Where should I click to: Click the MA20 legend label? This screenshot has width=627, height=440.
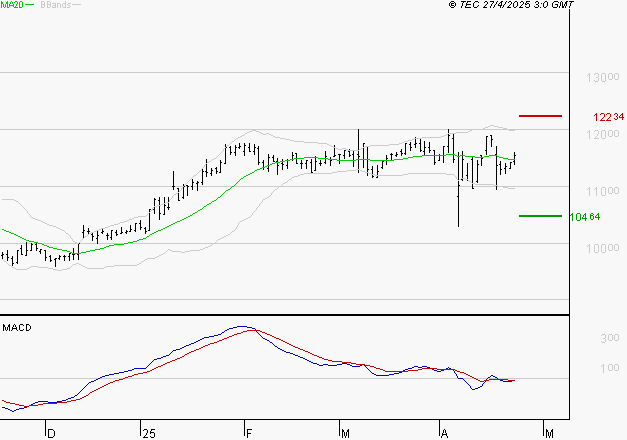coord(12,6)
